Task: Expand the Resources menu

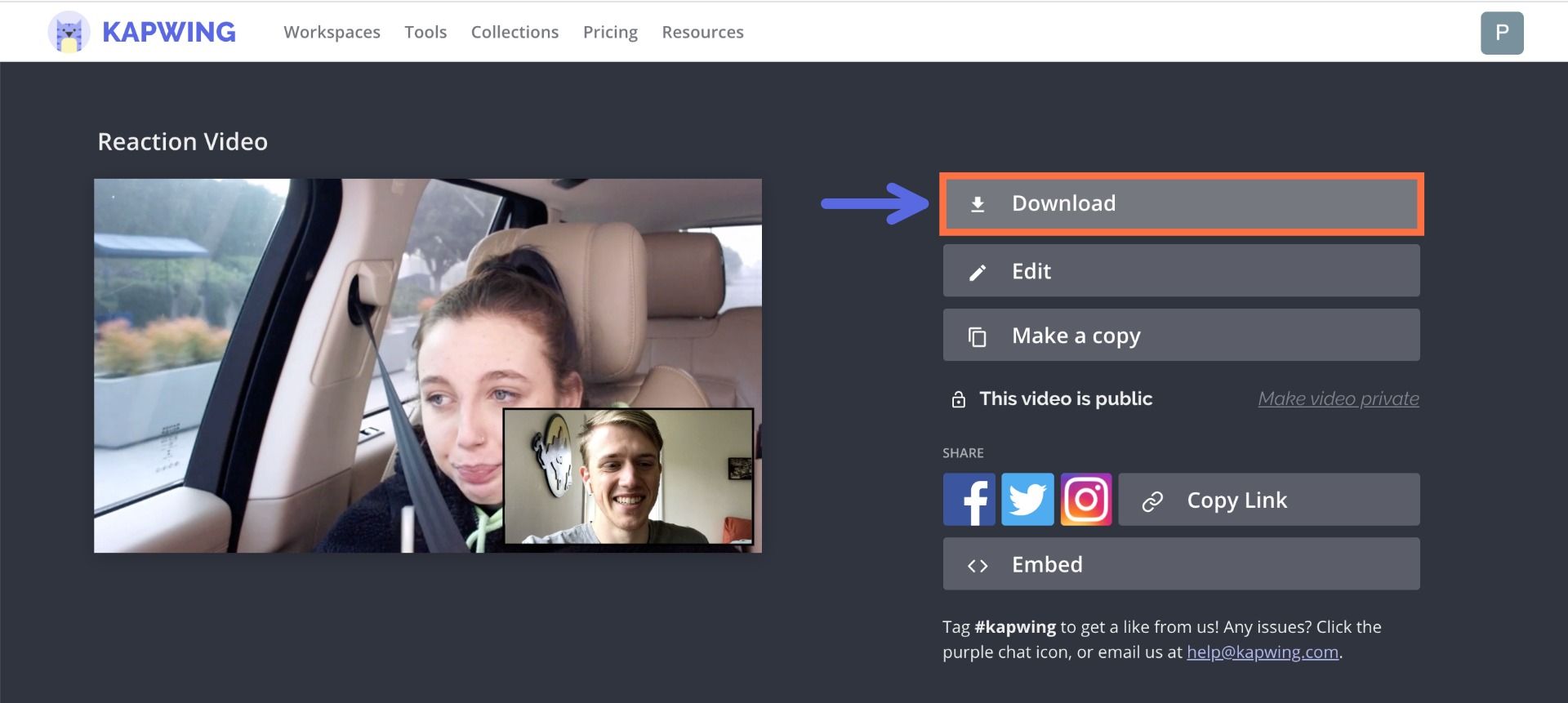Action: pos(702,32)
